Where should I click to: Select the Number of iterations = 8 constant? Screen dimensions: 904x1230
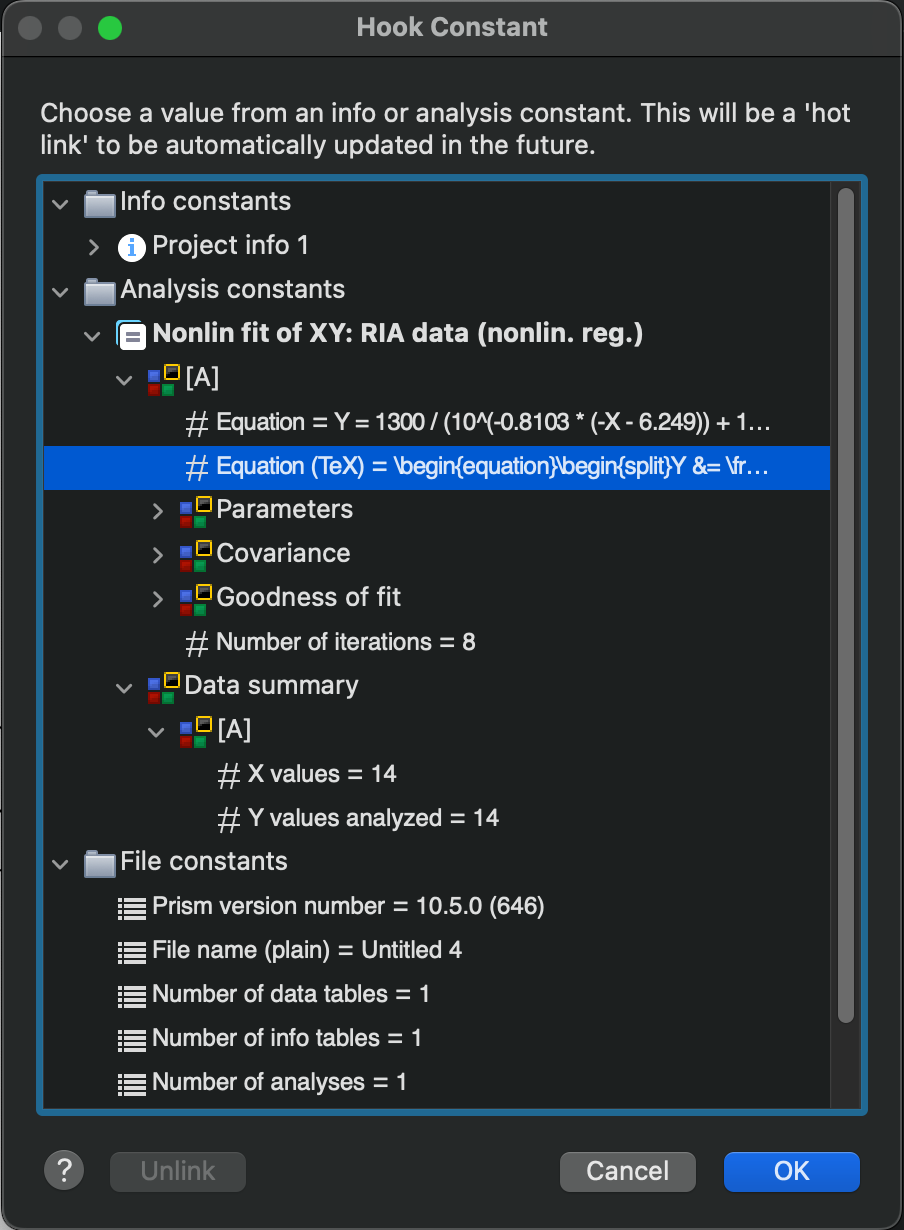(345, 642)
